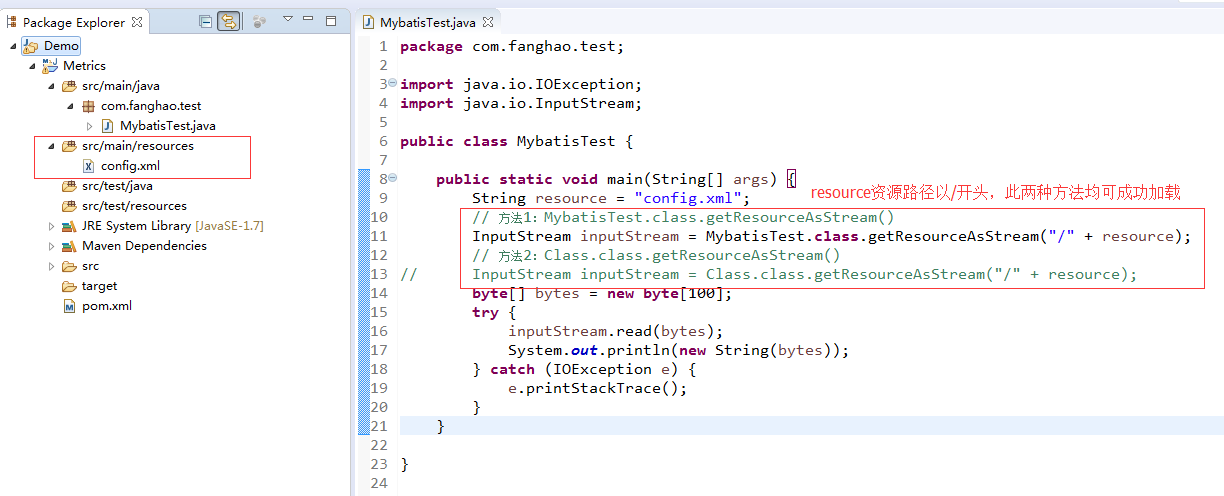This screenshot has height=496, width=1224.
Task: Select the Metrics label in tree
Action: [x=84, y=66]
